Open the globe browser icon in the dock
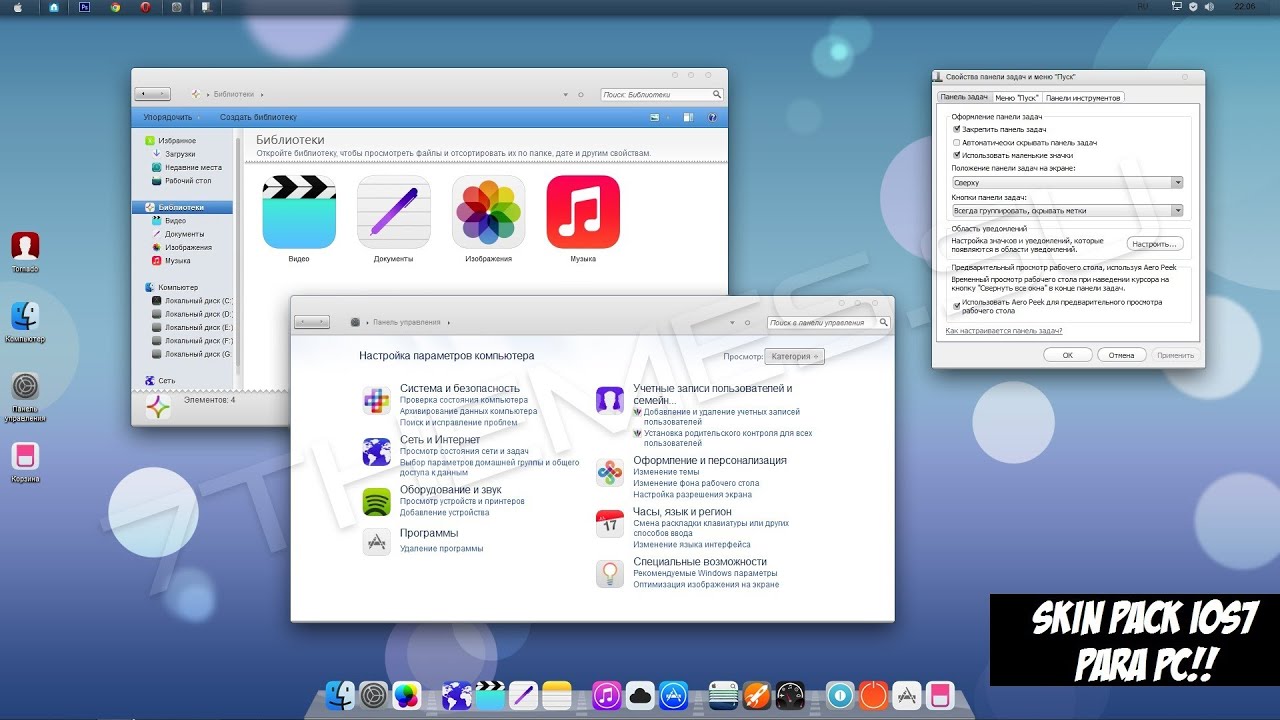This screenshot has height=720, width=1280. 456,695
